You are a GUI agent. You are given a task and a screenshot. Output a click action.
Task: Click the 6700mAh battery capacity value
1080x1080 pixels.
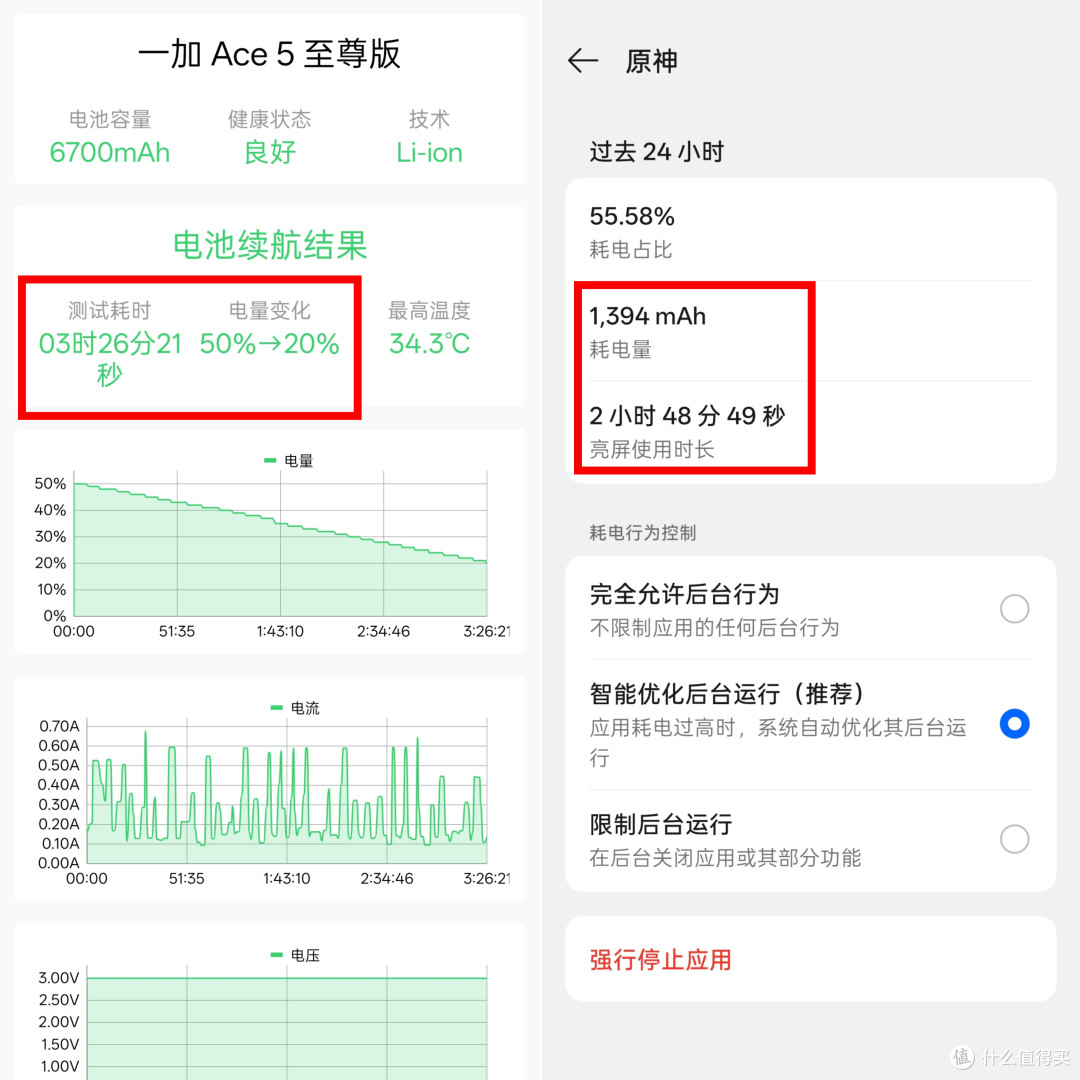coord(110,152)
